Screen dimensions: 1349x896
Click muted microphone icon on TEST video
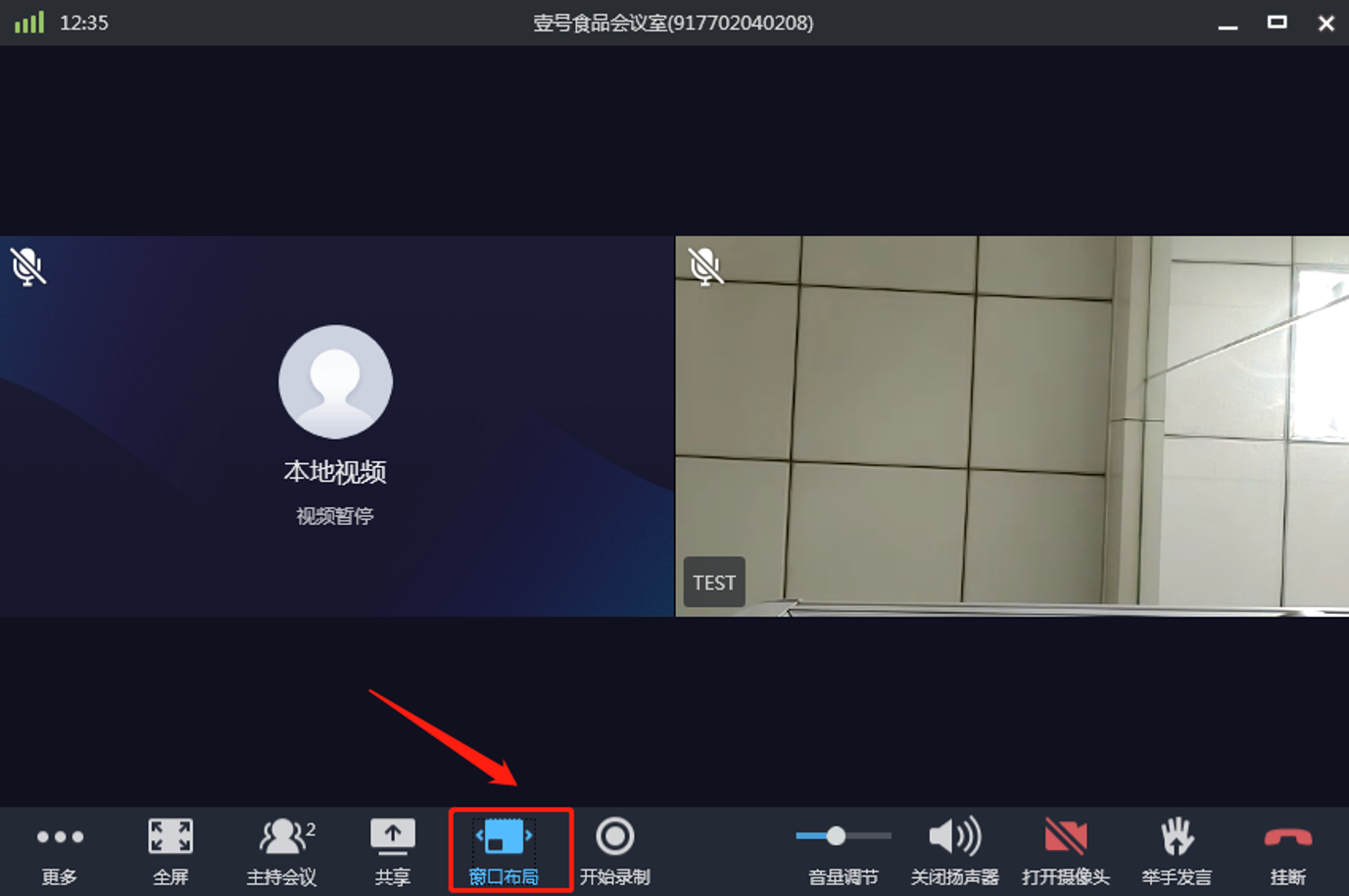coord(704,266)
